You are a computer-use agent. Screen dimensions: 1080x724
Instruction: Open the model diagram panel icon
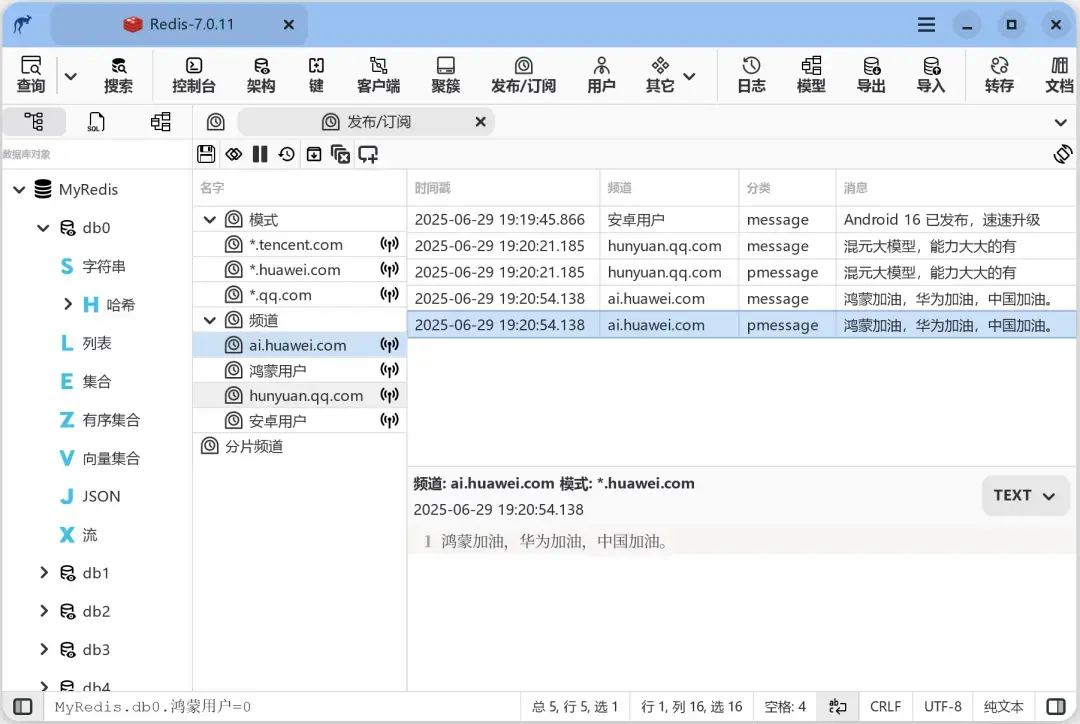160,122
